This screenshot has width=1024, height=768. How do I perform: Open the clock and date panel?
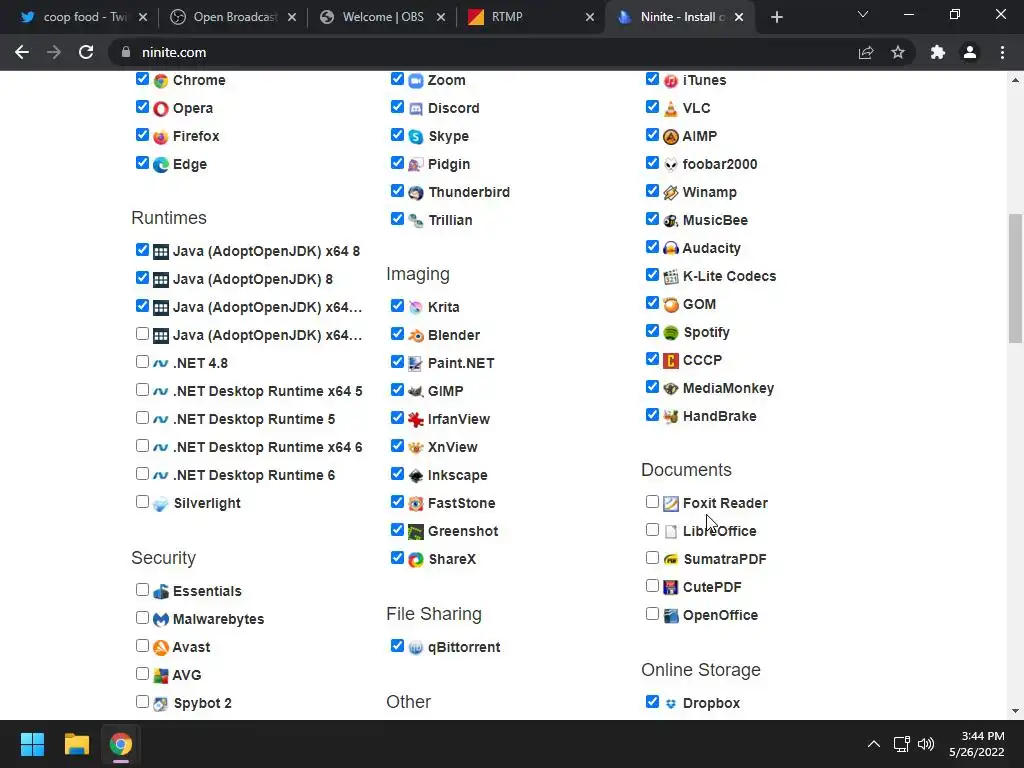click(977, 744)
